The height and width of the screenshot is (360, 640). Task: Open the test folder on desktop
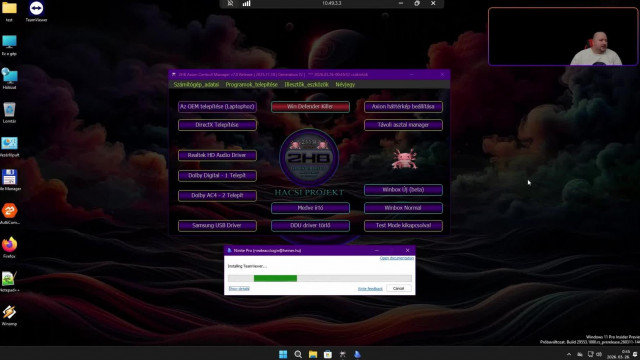click(9, 11)
